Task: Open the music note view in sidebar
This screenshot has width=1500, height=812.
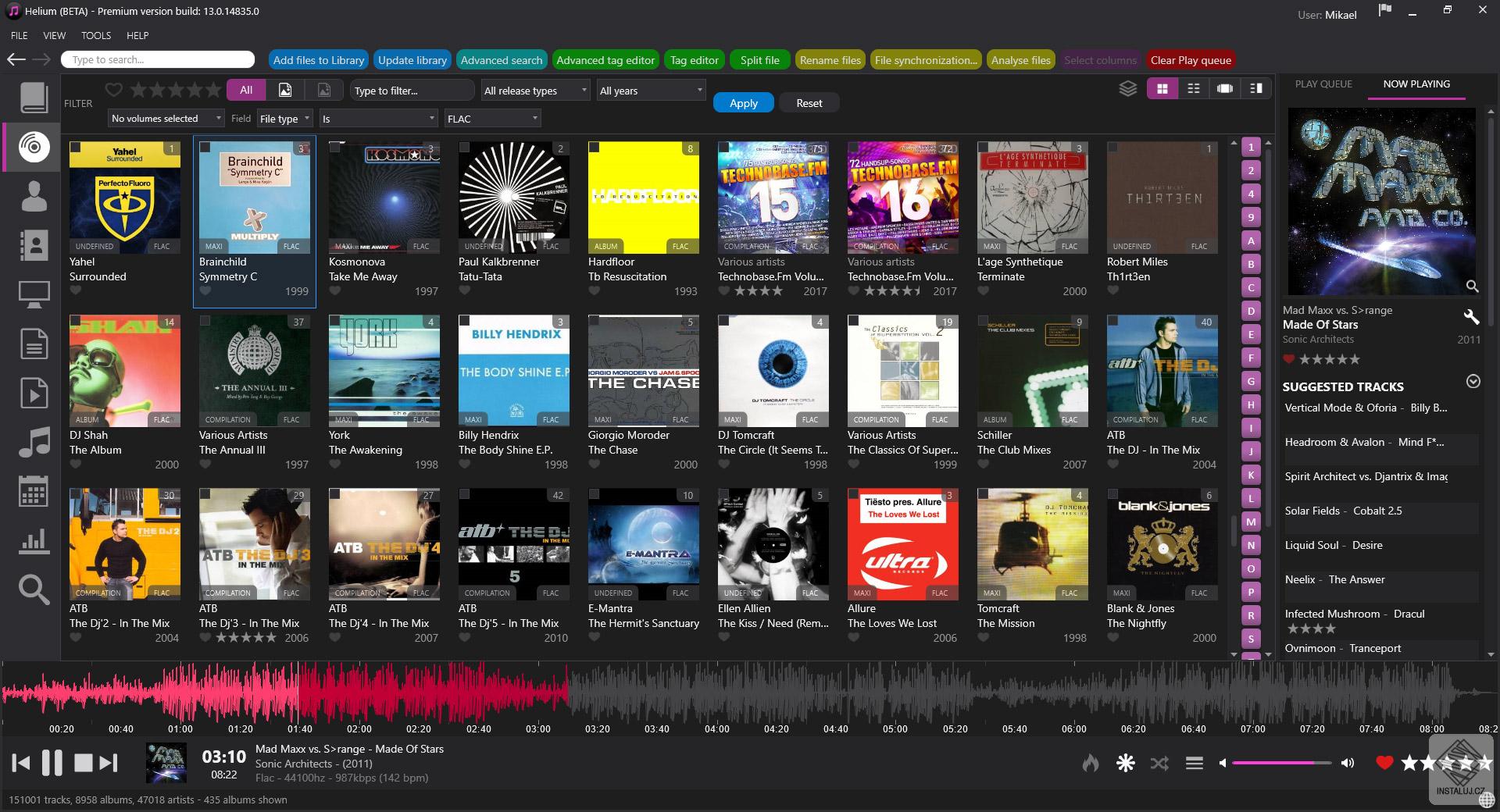Action: pos(34,442)
